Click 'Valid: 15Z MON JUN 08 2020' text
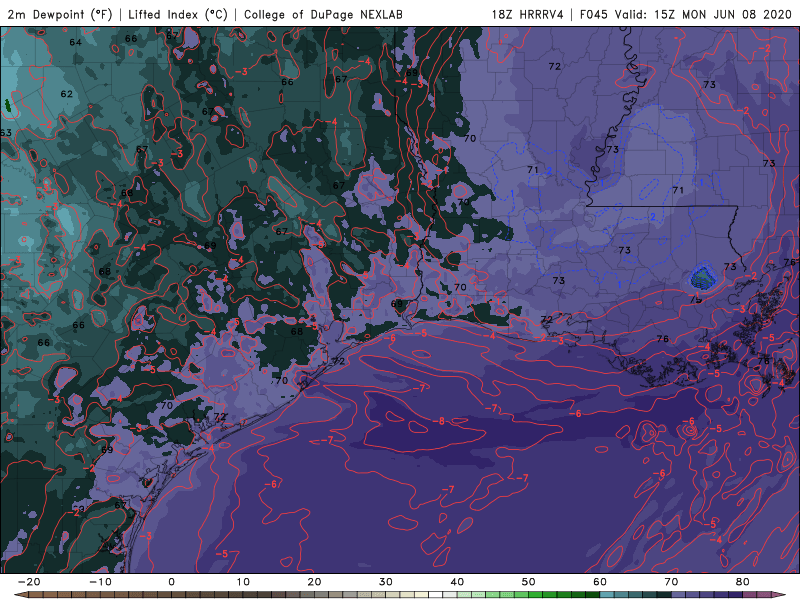800x600 pixels. [x=703, y=14]
